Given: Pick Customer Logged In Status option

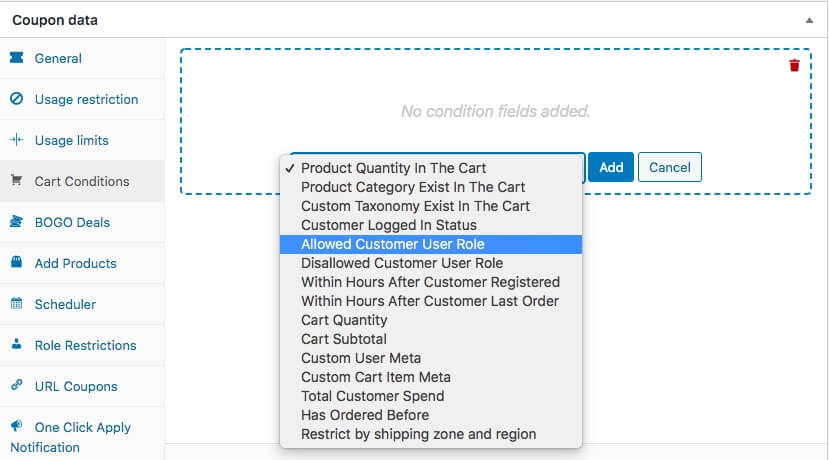Looking at the screenshot, I should [x=431, y=225].
